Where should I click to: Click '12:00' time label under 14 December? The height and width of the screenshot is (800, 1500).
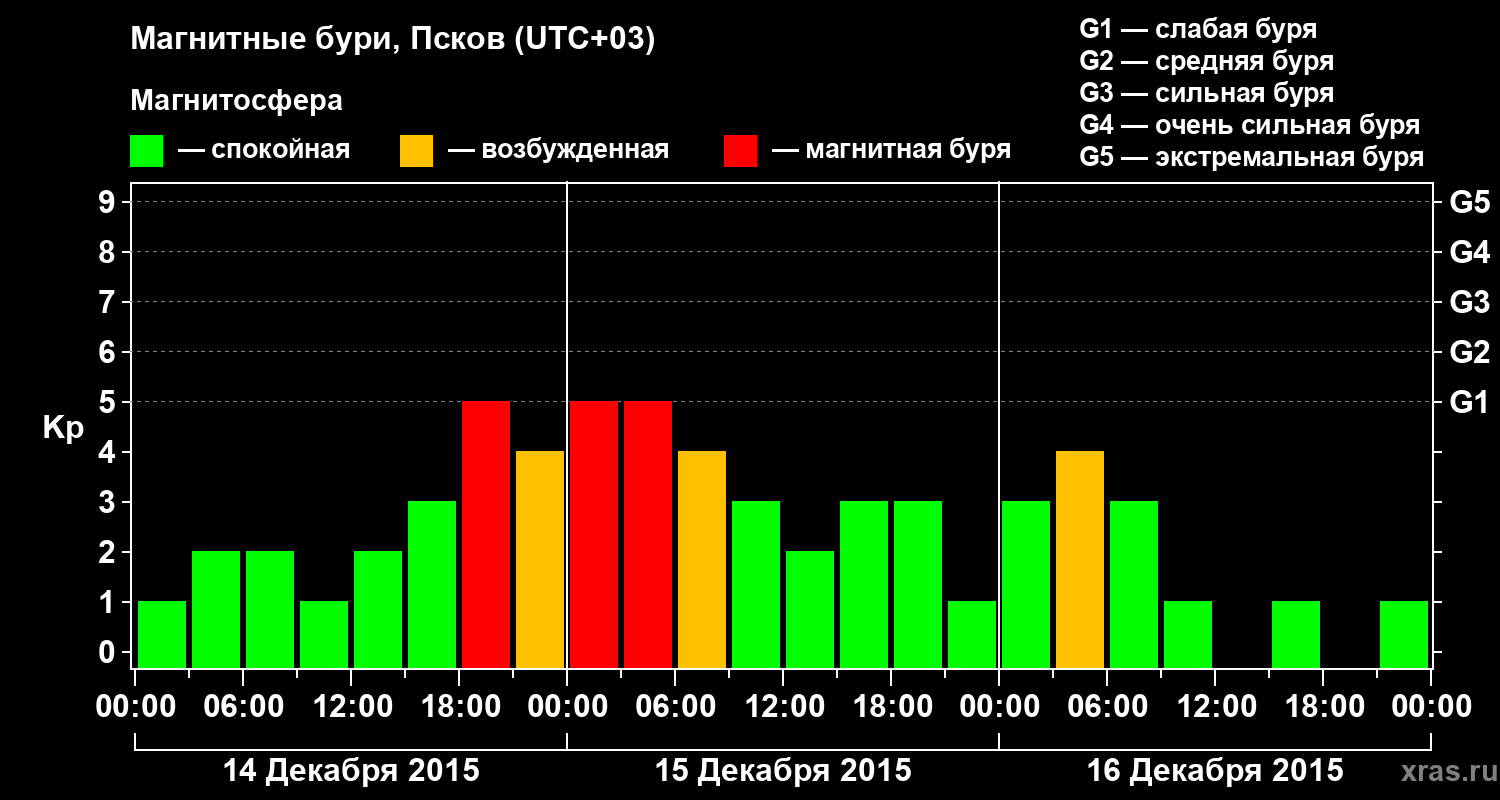(x=351, y=707)
